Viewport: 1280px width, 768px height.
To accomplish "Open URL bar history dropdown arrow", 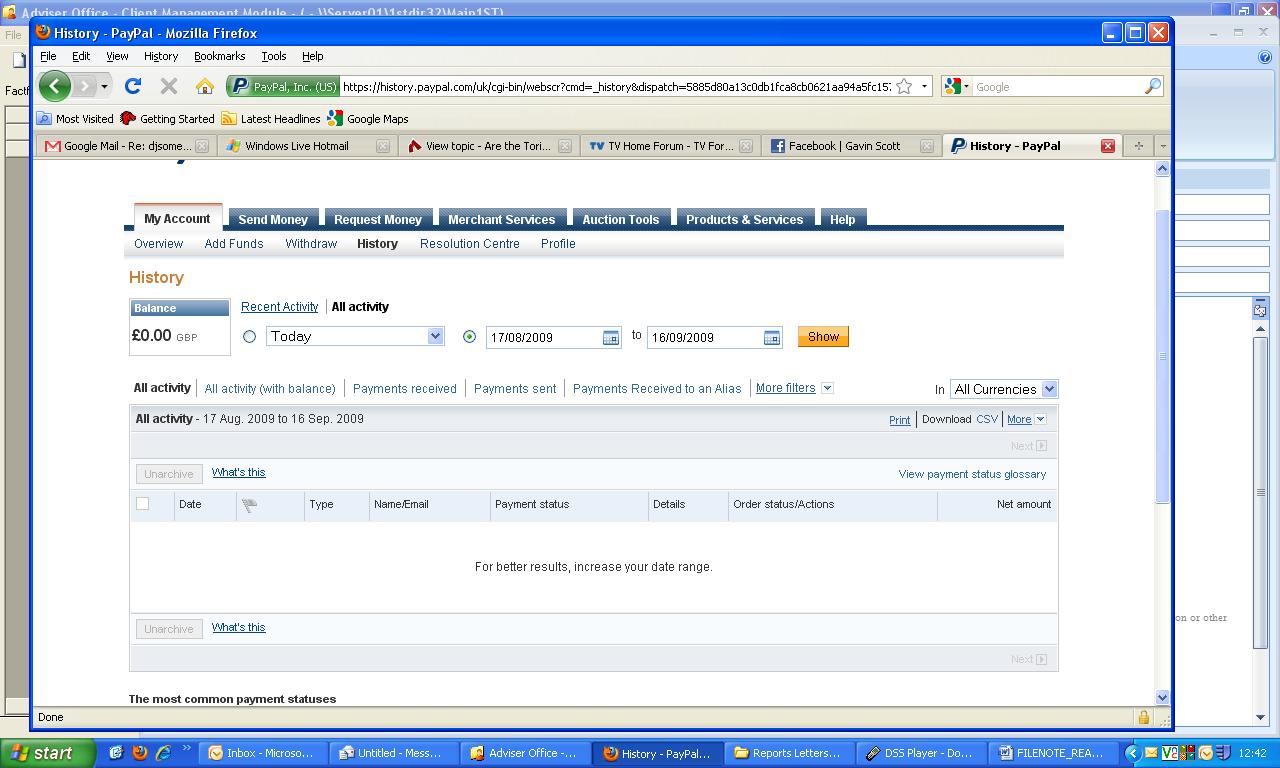I will click(924, 87).
